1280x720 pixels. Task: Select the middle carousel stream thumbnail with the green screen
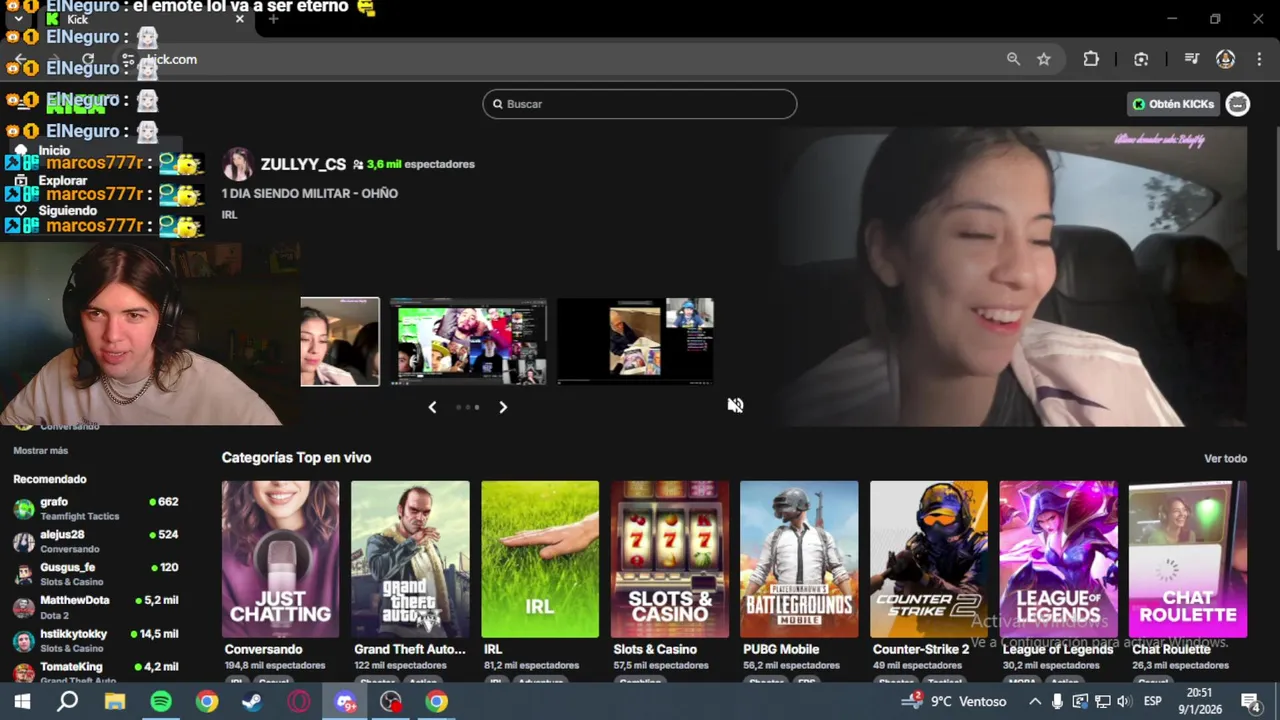tap(468, 341)
